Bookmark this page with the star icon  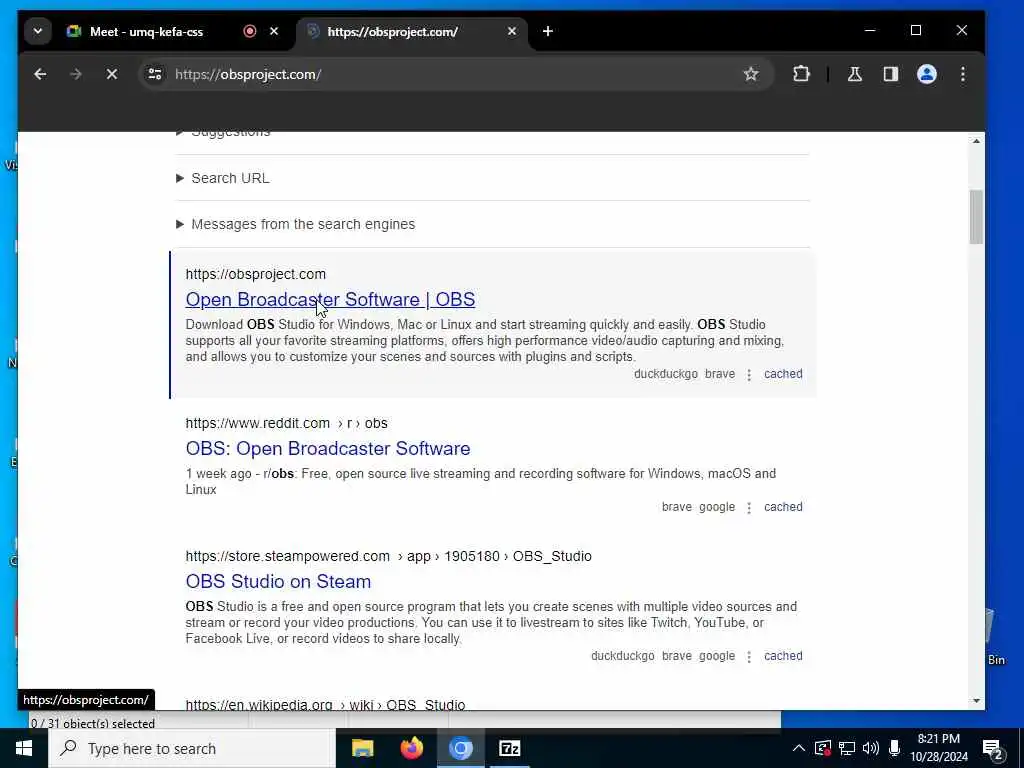[751, 74]
